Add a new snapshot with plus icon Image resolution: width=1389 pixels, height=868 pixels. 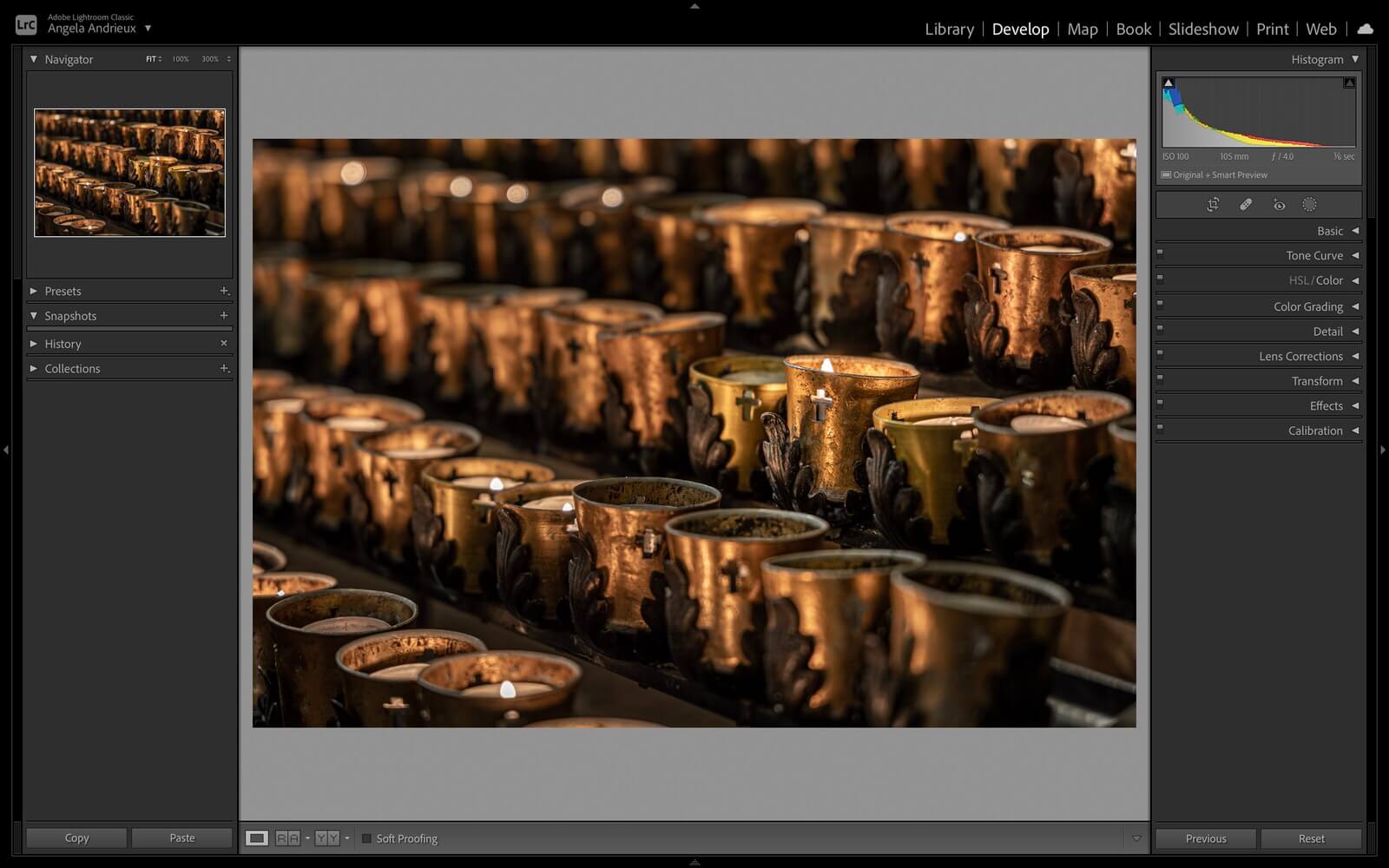pos(224,316)
